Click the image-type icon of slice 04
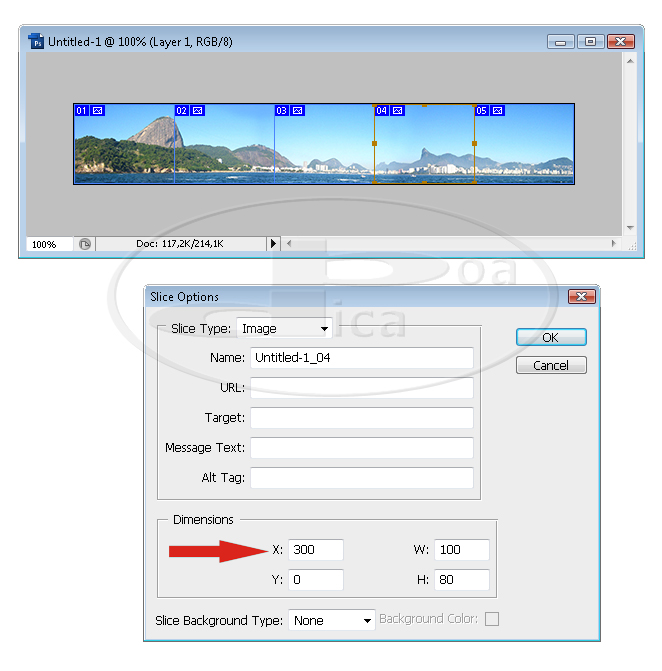This screenshot has height=671, width=662. pos(398,111)
